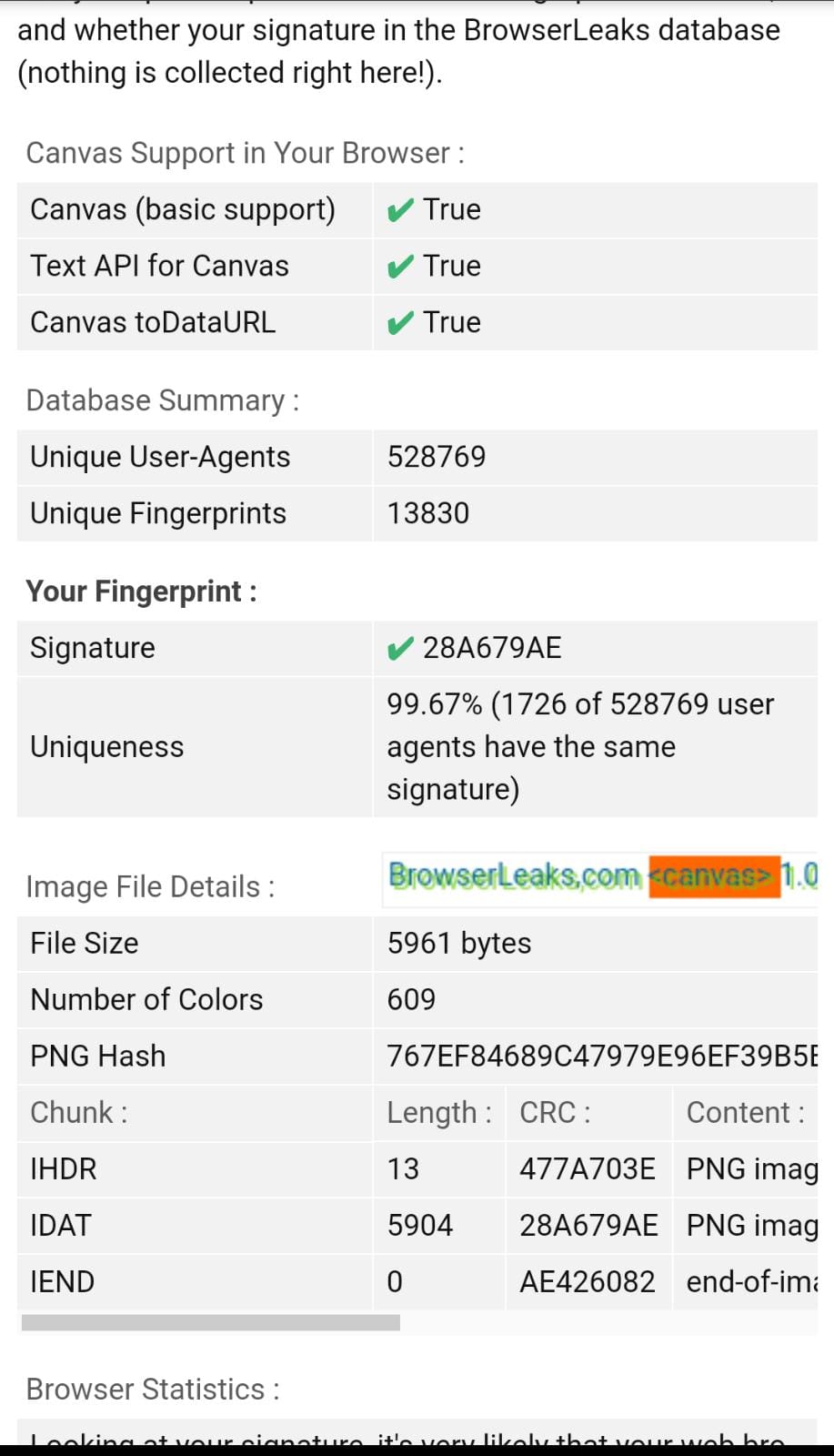Click the File Size value 5961 bytes
834x1456 pixels.
click(x=459, y=943)
